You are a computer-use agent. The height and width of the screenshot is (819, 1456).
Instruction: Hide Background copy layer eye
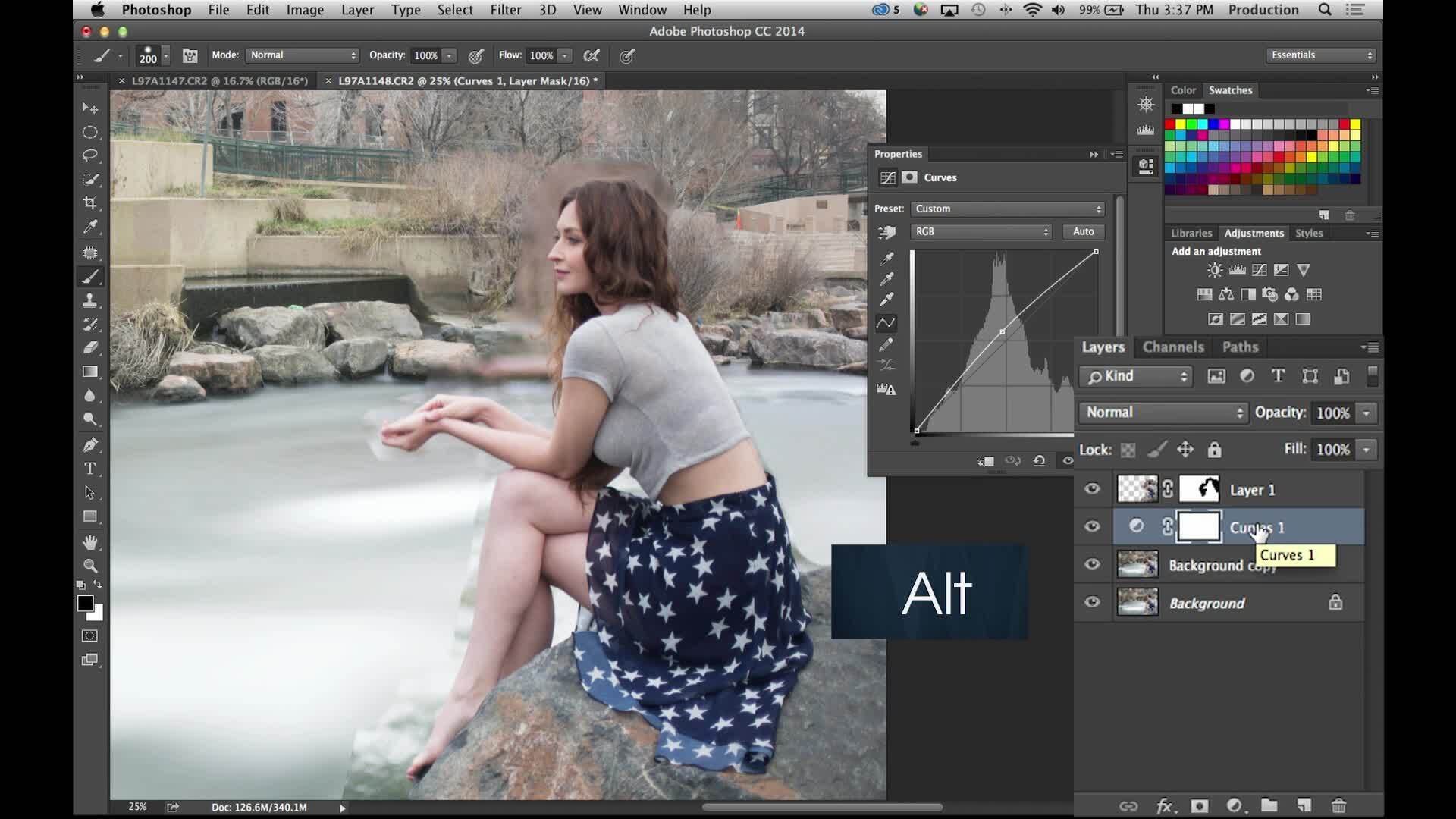(1092, 564)
